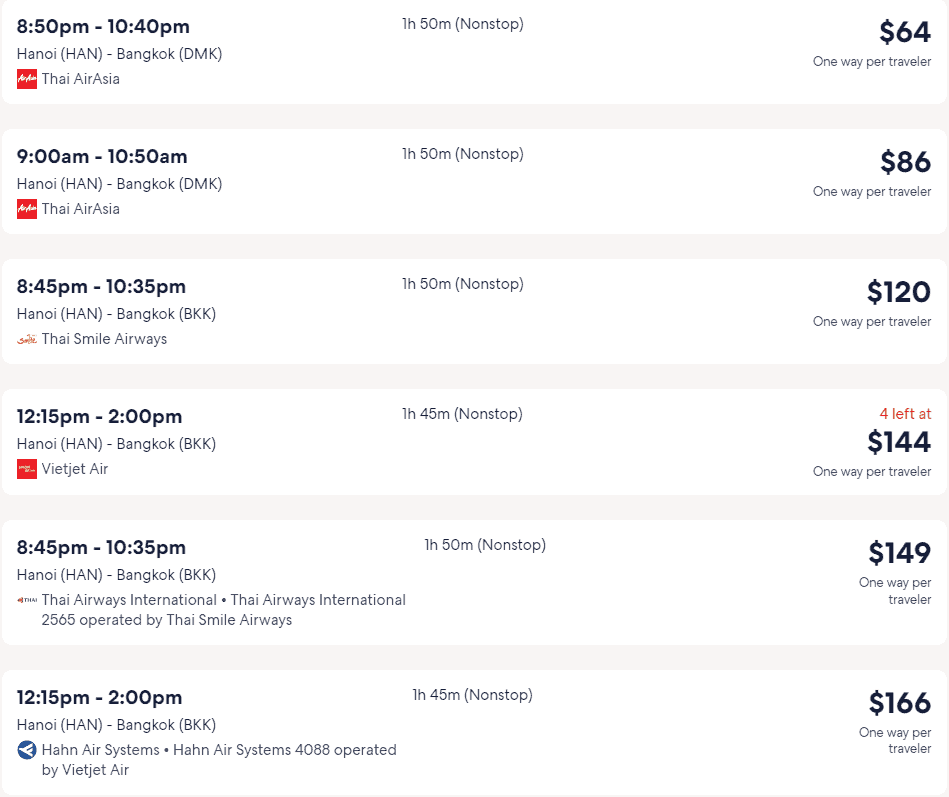Click 'Thai Smile Airways' airline name text
Screen dimensions: 949x797
104,339
